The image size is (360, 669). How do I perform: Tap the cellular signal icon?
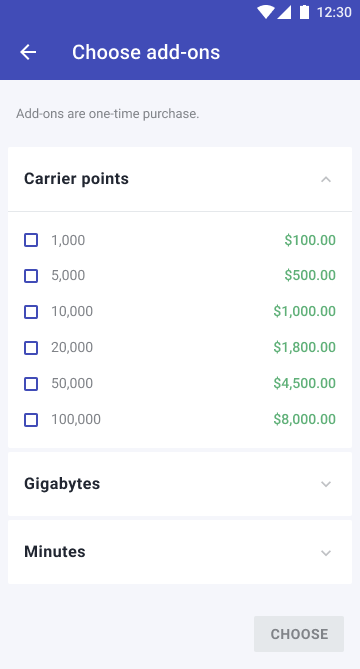[x=284, y=12]
